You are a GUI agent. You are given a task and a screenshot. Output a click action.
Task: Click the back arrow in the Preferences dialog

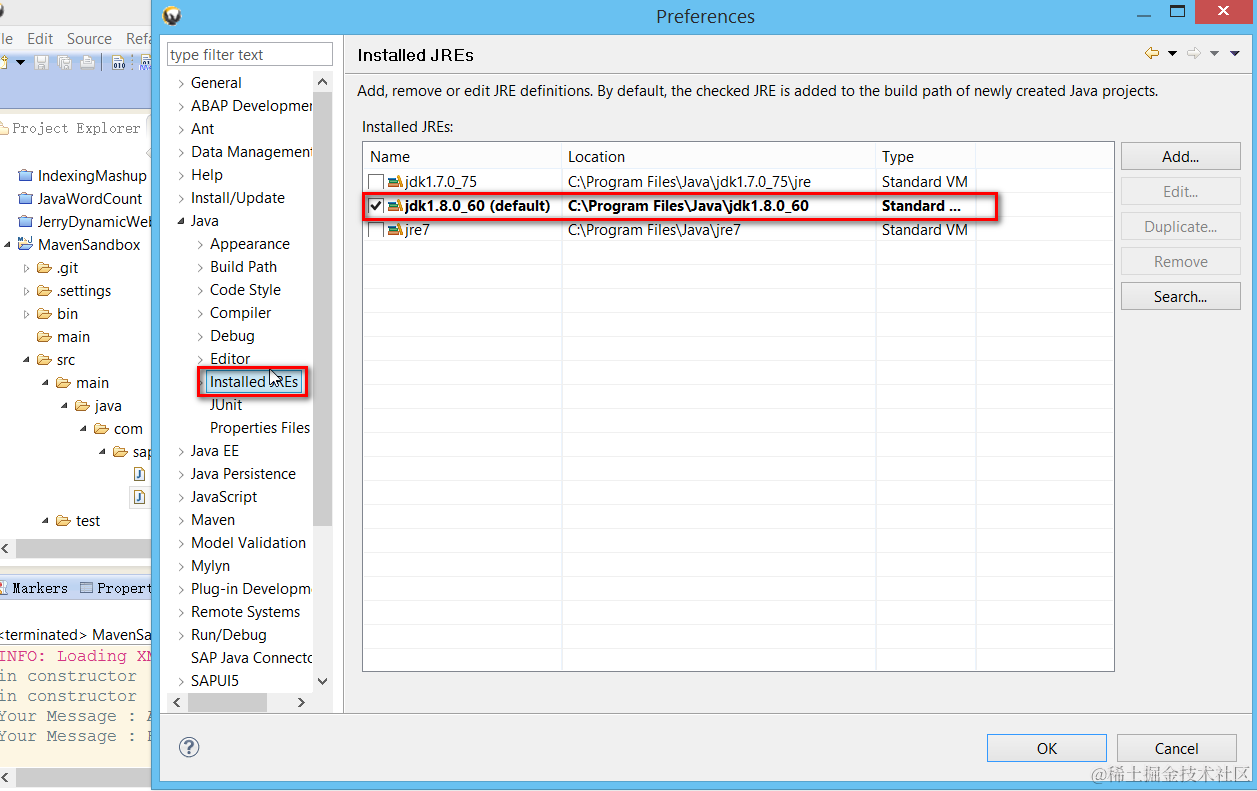click(1152, 53)
